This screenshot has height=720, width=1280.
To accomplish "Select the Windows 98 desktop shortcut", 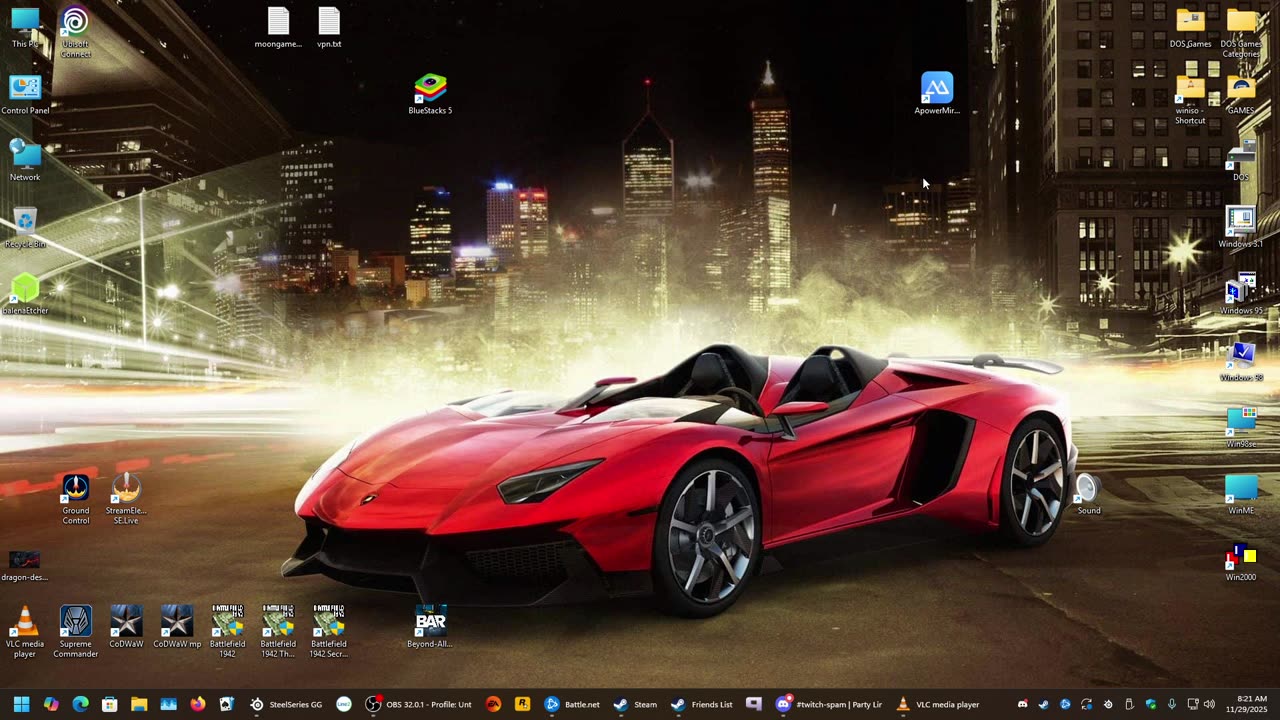I will [x=1241, y=362].
